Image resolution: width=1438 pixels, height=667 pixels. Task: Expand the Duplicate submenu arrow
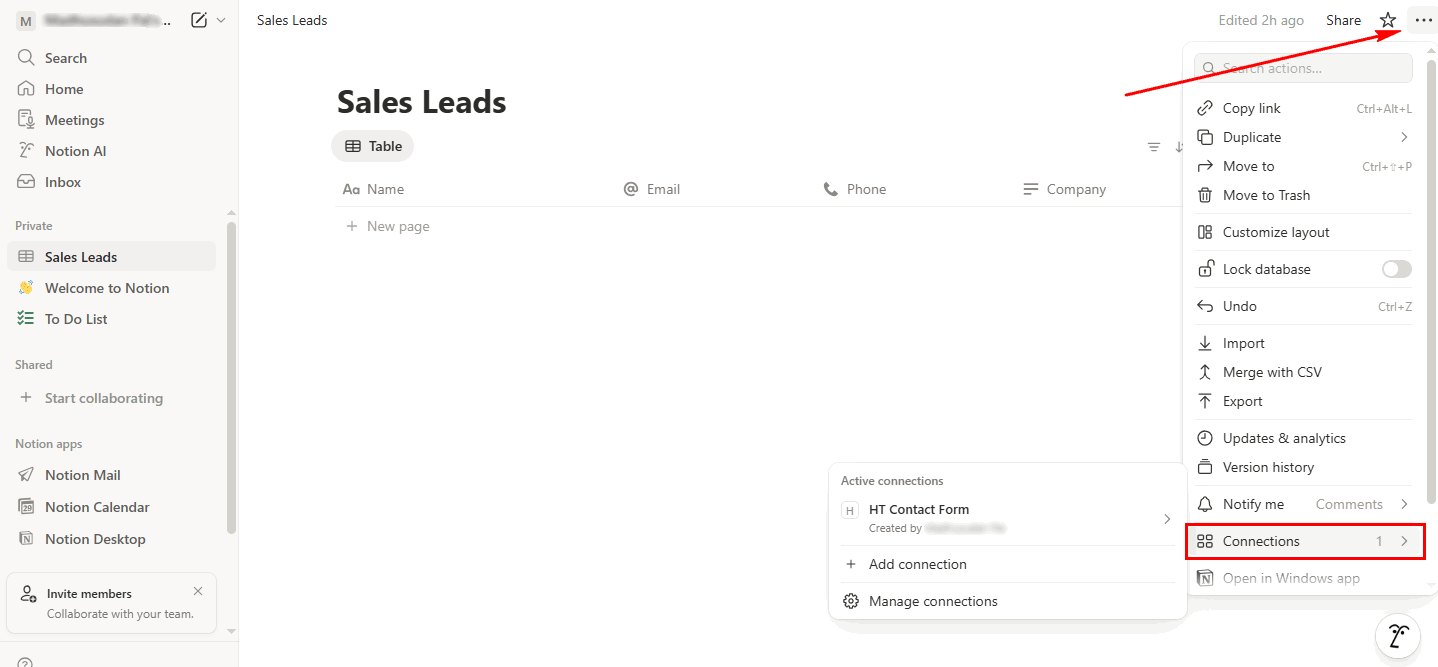(x=1404, y=137)
